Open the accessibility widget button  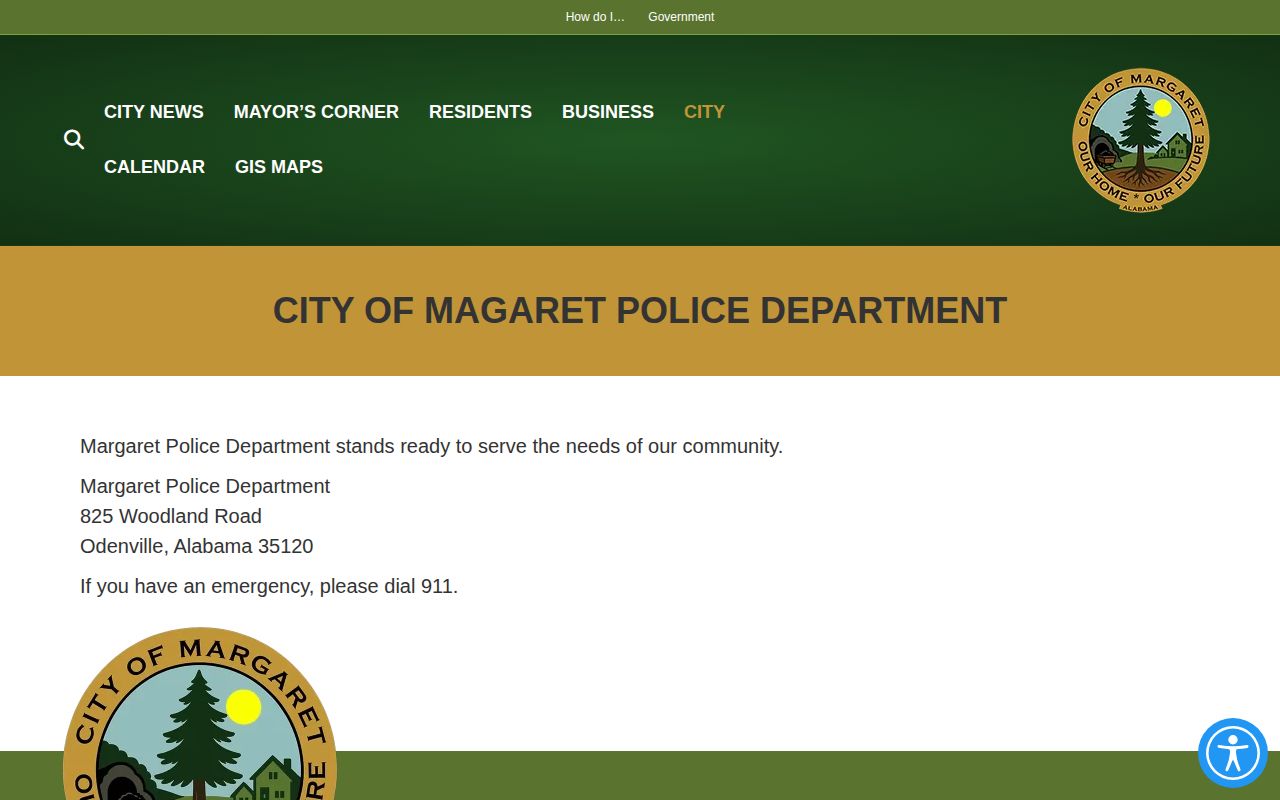click(1232, 753)
